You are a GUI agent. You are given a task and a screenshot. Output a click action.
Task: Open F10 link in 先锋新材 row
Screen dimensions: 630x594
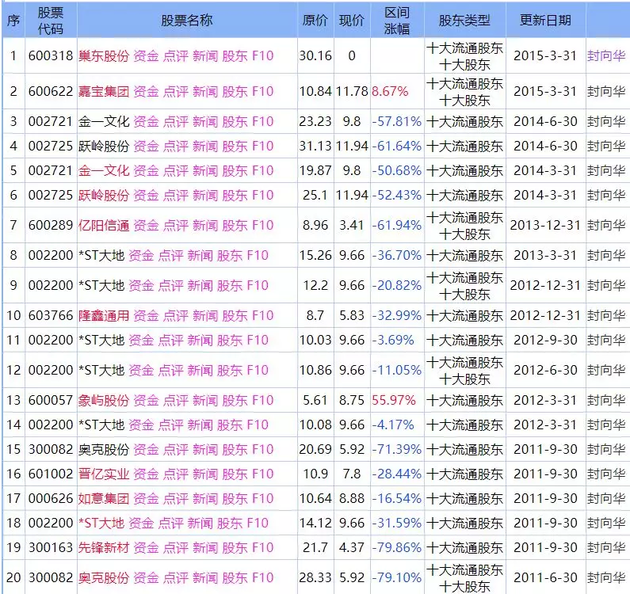point(263,547)
